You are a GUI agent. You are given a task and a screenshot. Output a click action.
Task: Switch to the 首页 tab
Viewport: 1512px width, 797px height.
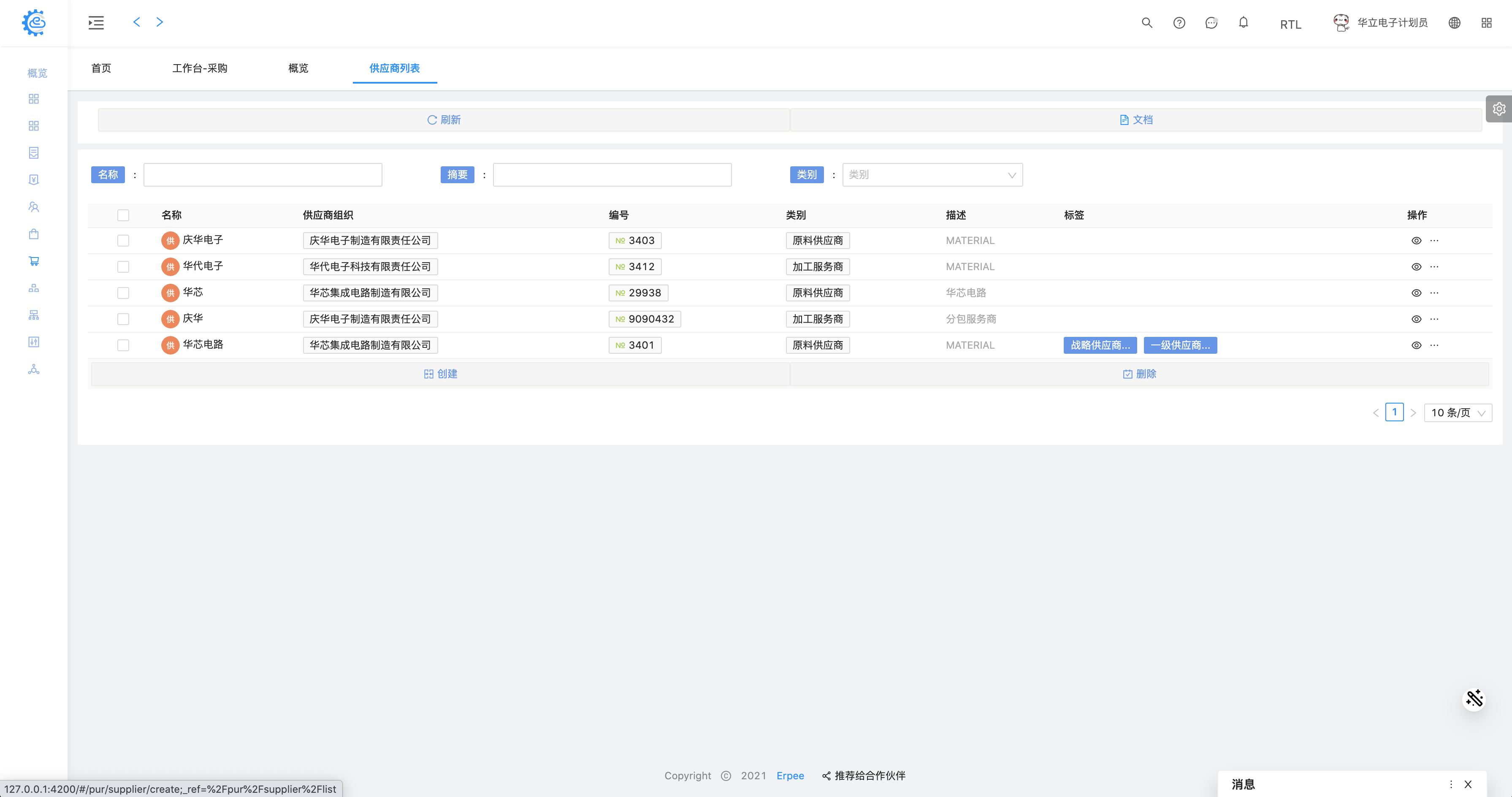coord(101,68)
